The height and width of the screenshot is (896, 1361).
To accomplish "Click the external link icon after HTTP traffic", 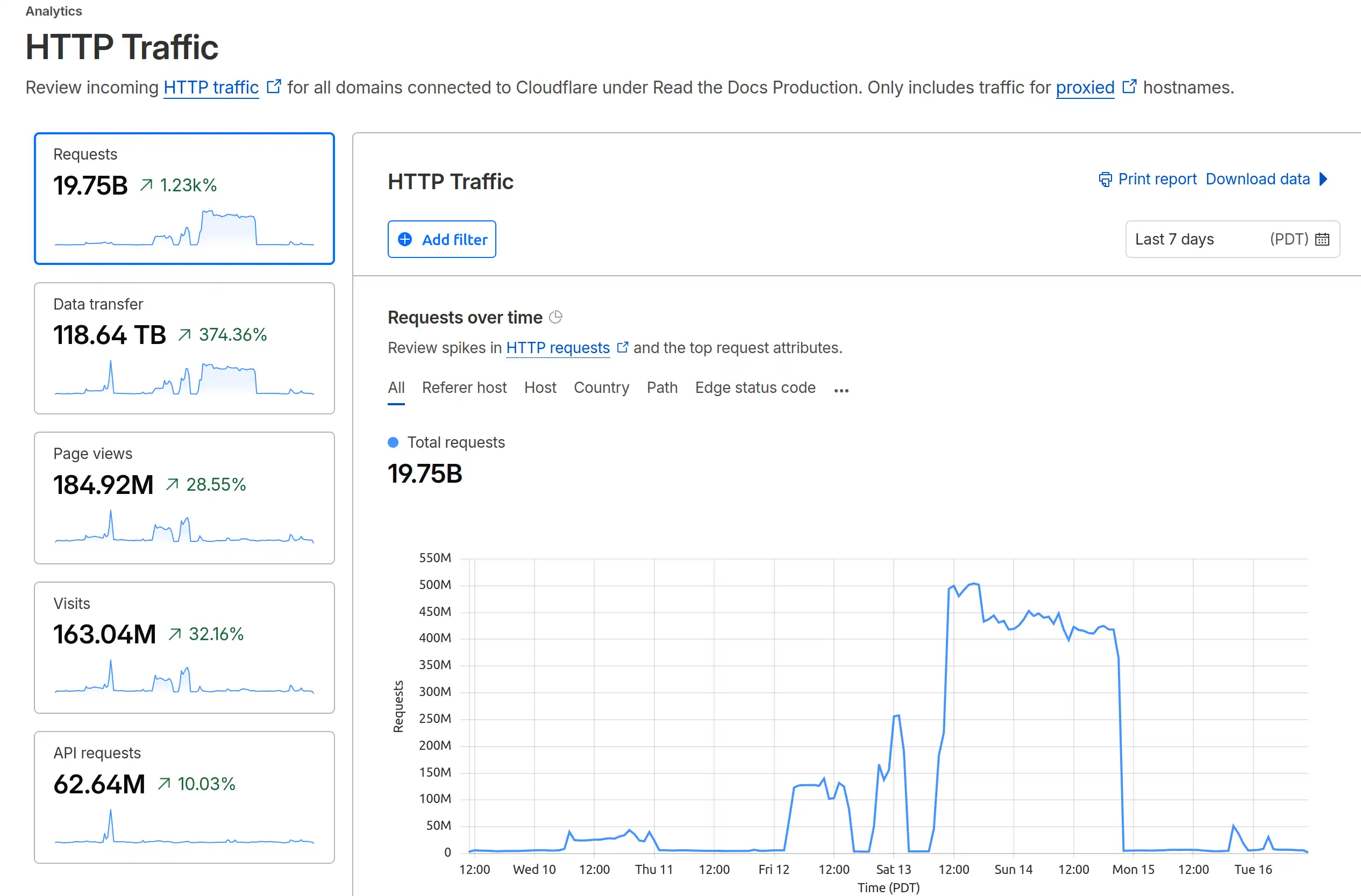I will pyautogui.click(x=274, y=87).
